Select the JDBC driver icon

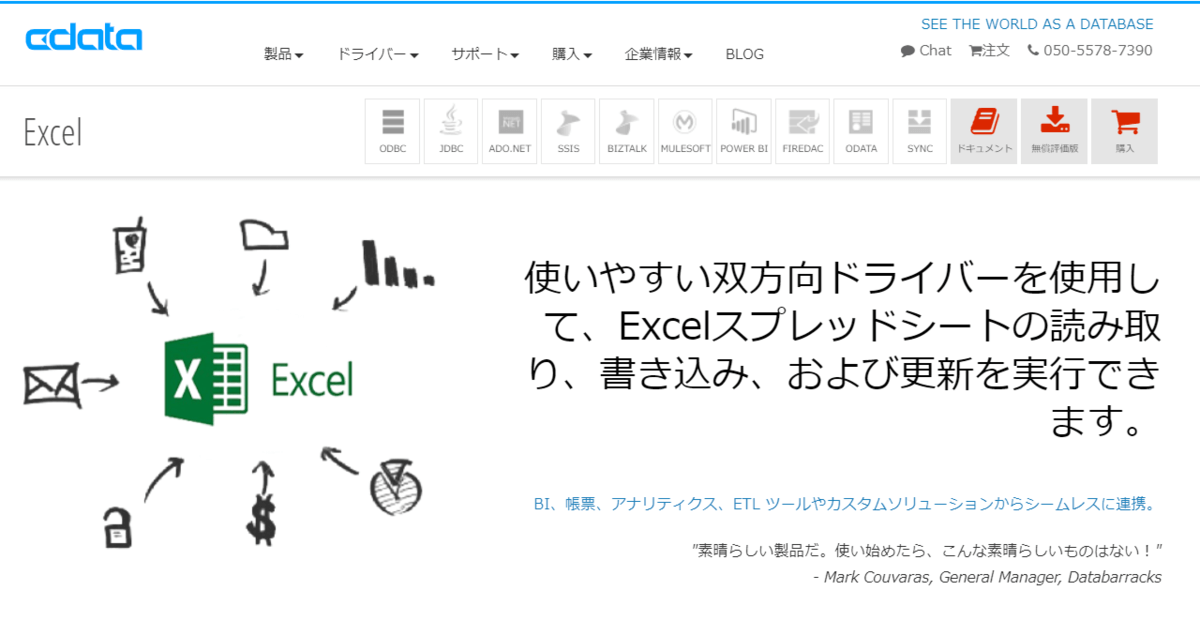(451, 131)
